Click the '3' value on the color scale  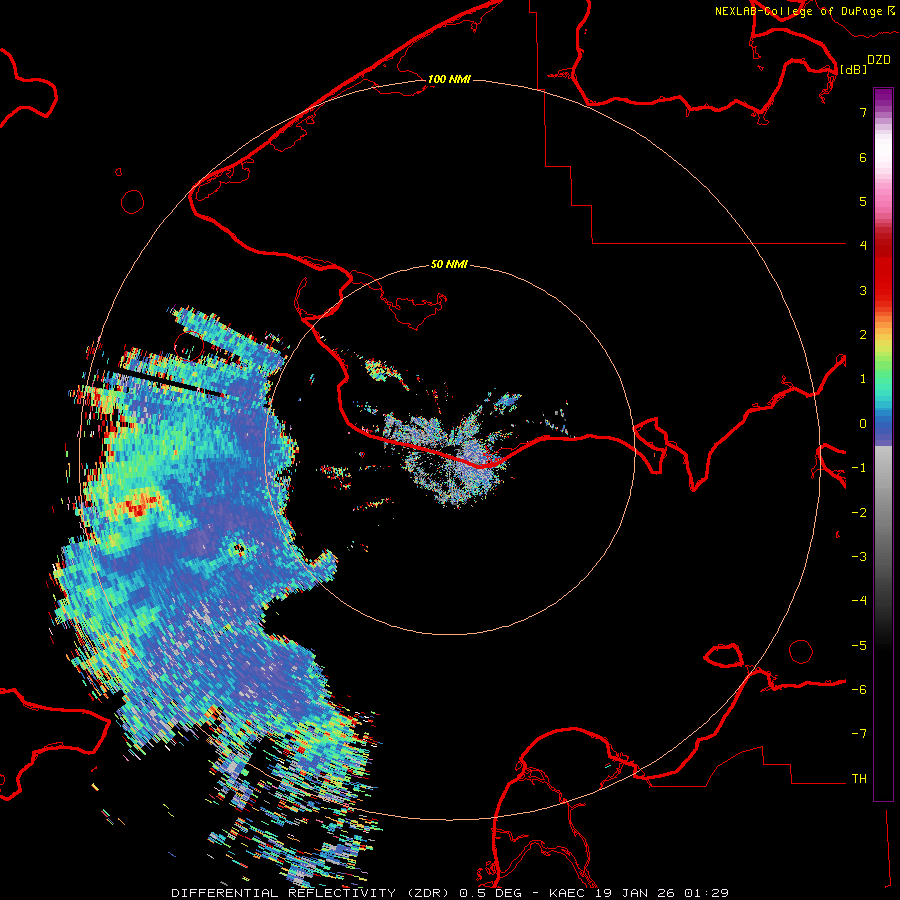click(863, 290)
